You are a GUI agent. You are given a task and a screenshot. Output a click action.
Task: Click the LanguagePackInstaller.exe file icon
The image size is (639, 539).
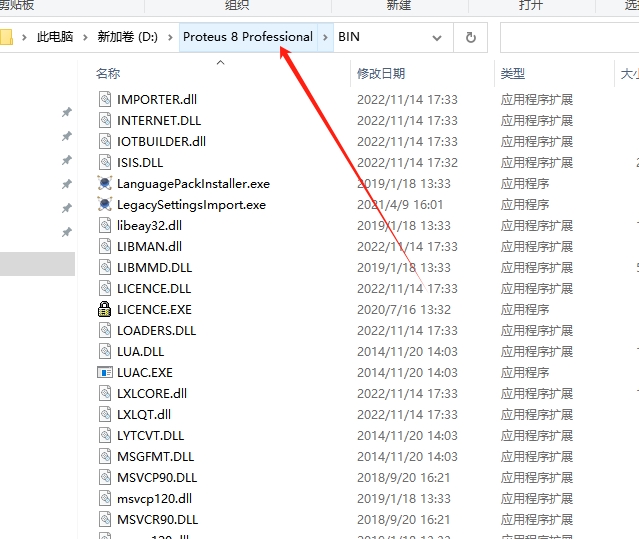click(x=105, y=184)
